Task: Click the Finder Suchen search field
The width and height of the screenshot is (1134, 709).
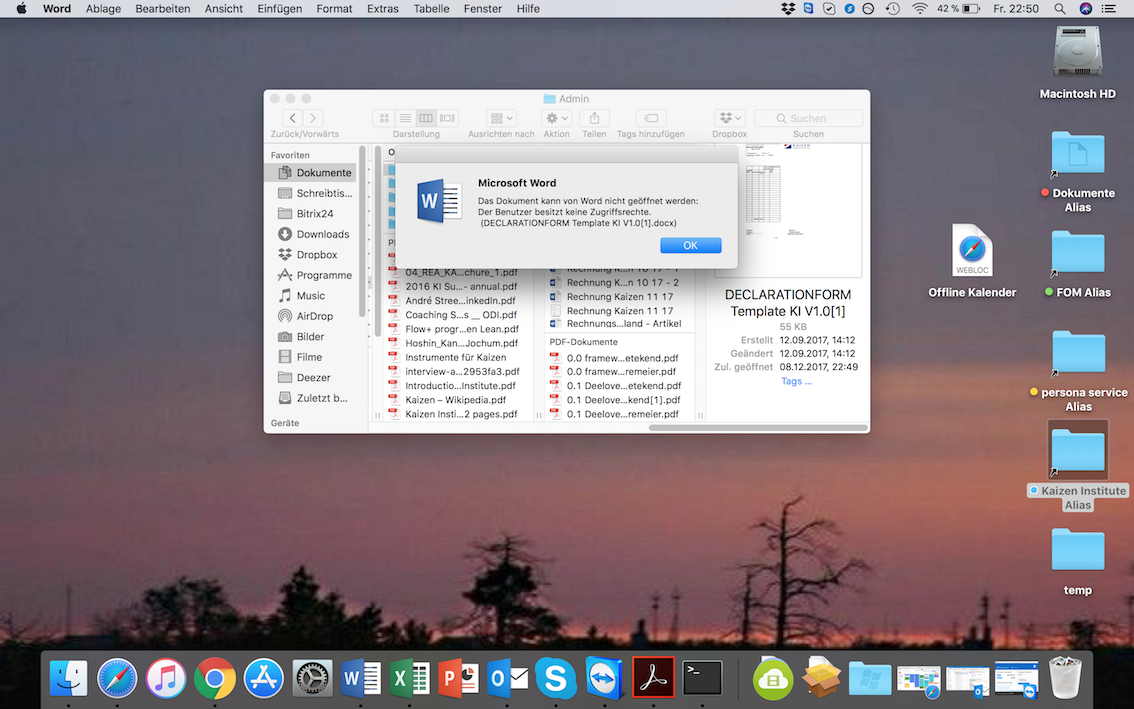Action: (808, 118)
